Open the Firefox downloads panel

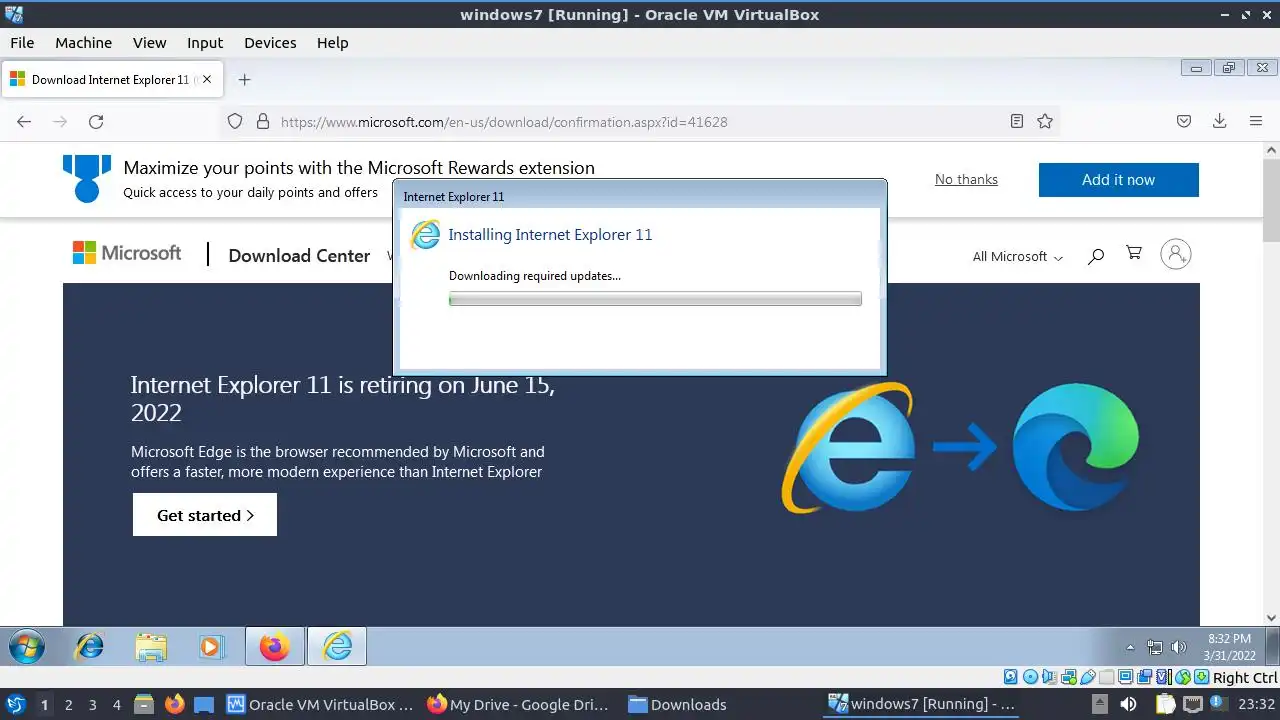[1220, 122]
